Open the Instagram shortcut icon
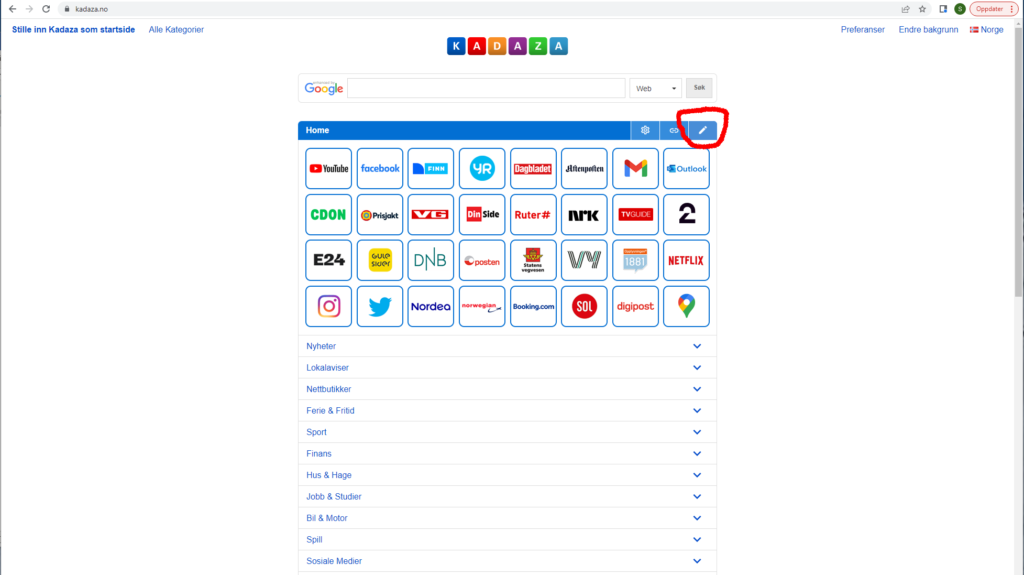This screenshot has width=1024, height=575. (328, 307)
